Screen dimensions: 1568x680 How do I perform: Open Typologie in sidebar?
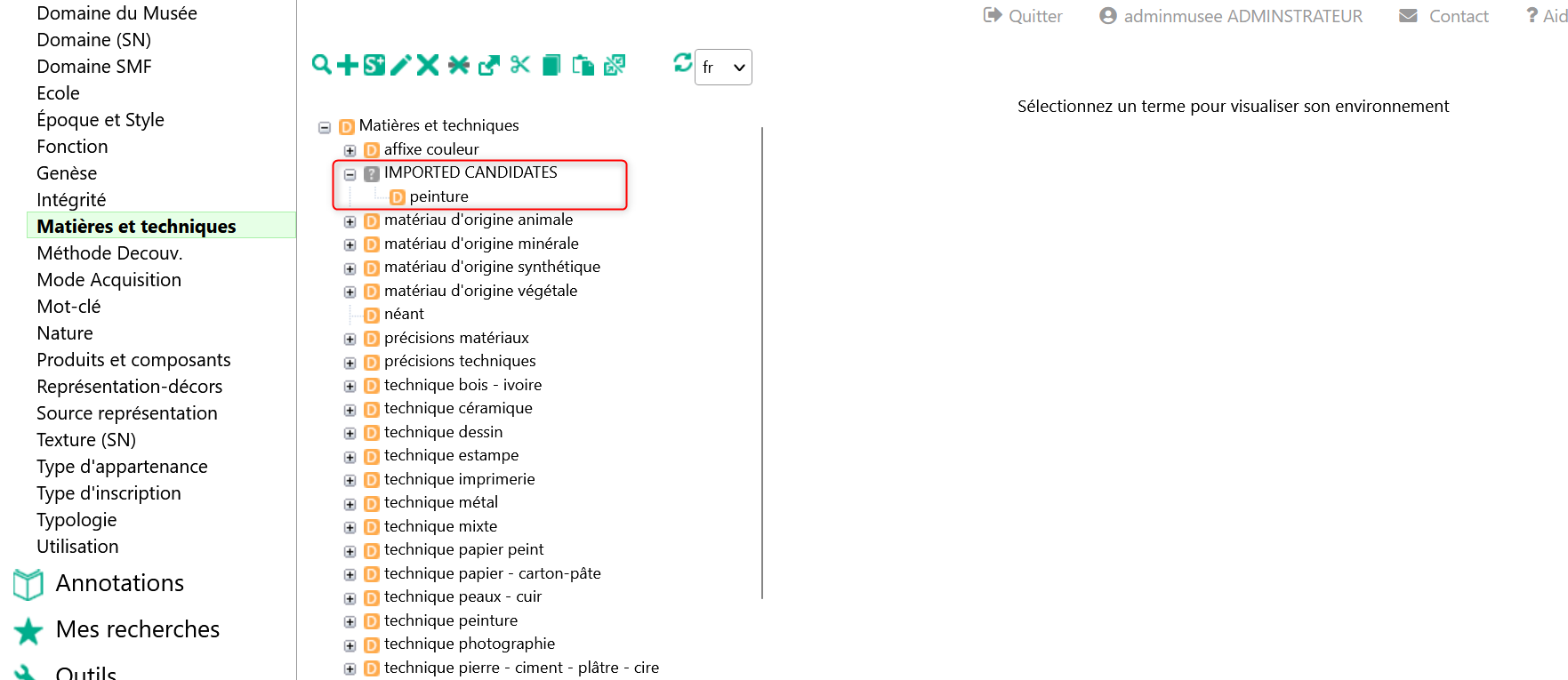point(76,520)
